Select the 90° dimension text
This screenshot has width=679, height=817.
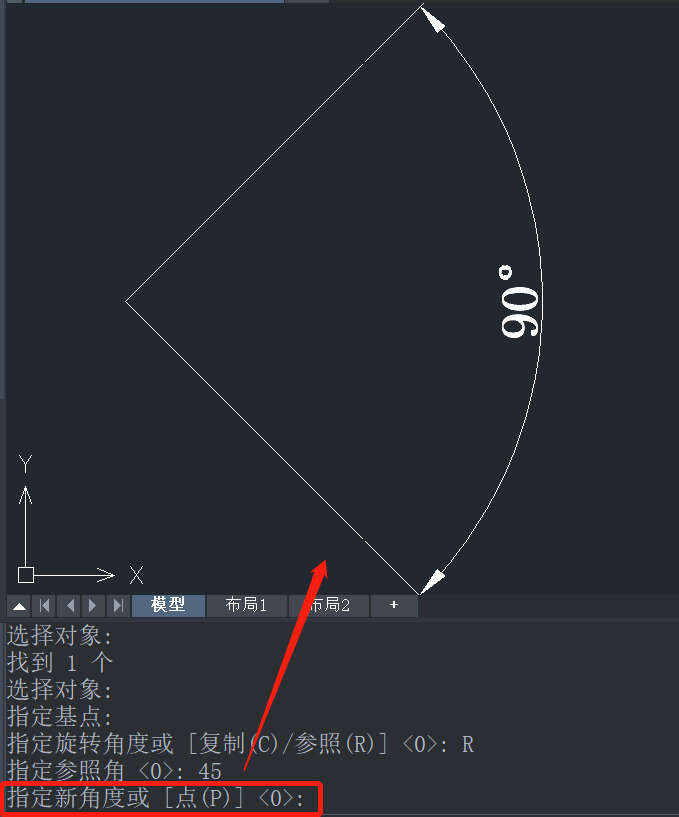(x=517, y=302)
